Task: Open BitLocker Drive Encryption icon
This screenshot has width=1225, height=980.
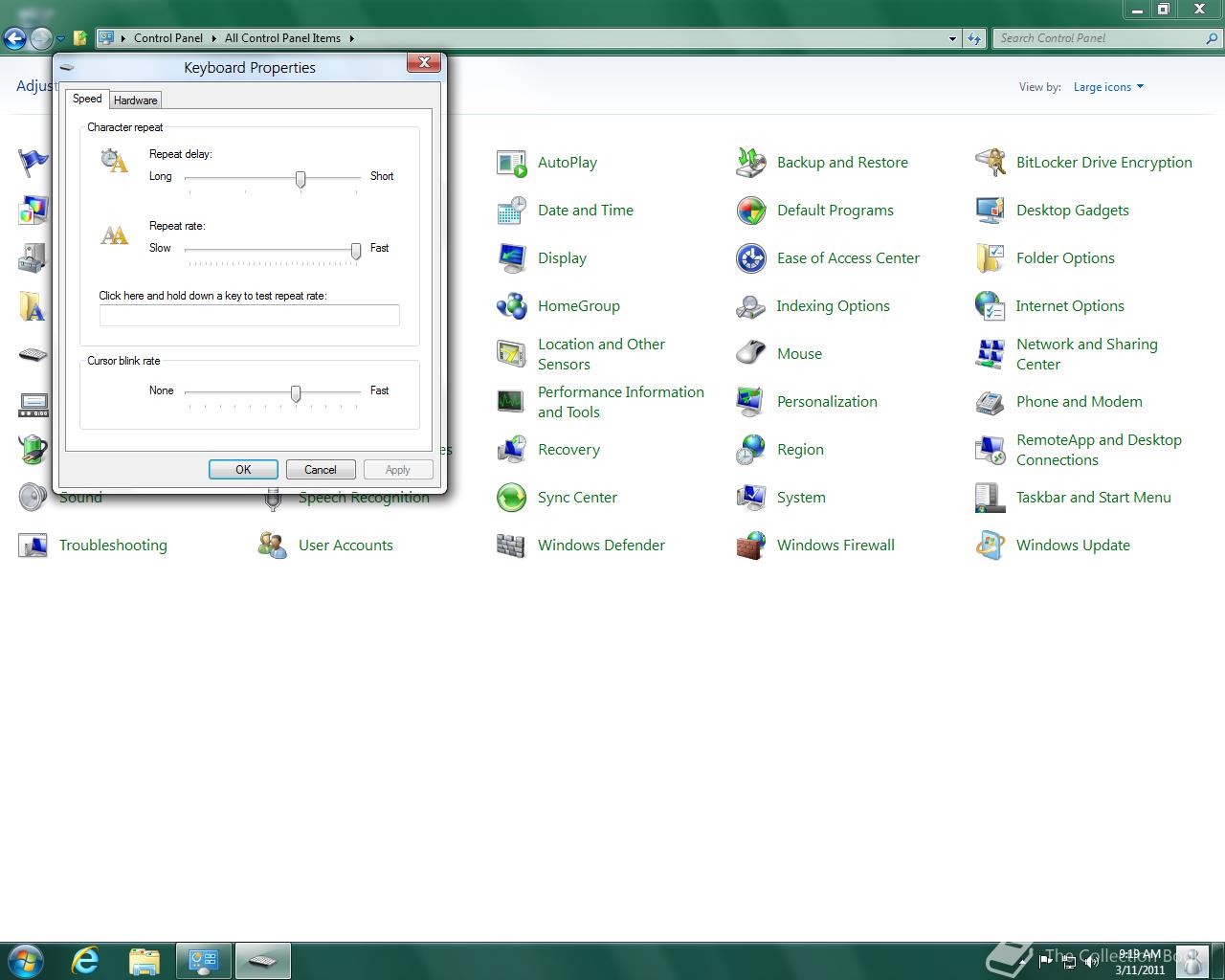Action: pyautogui.click(x=991, y=163)
